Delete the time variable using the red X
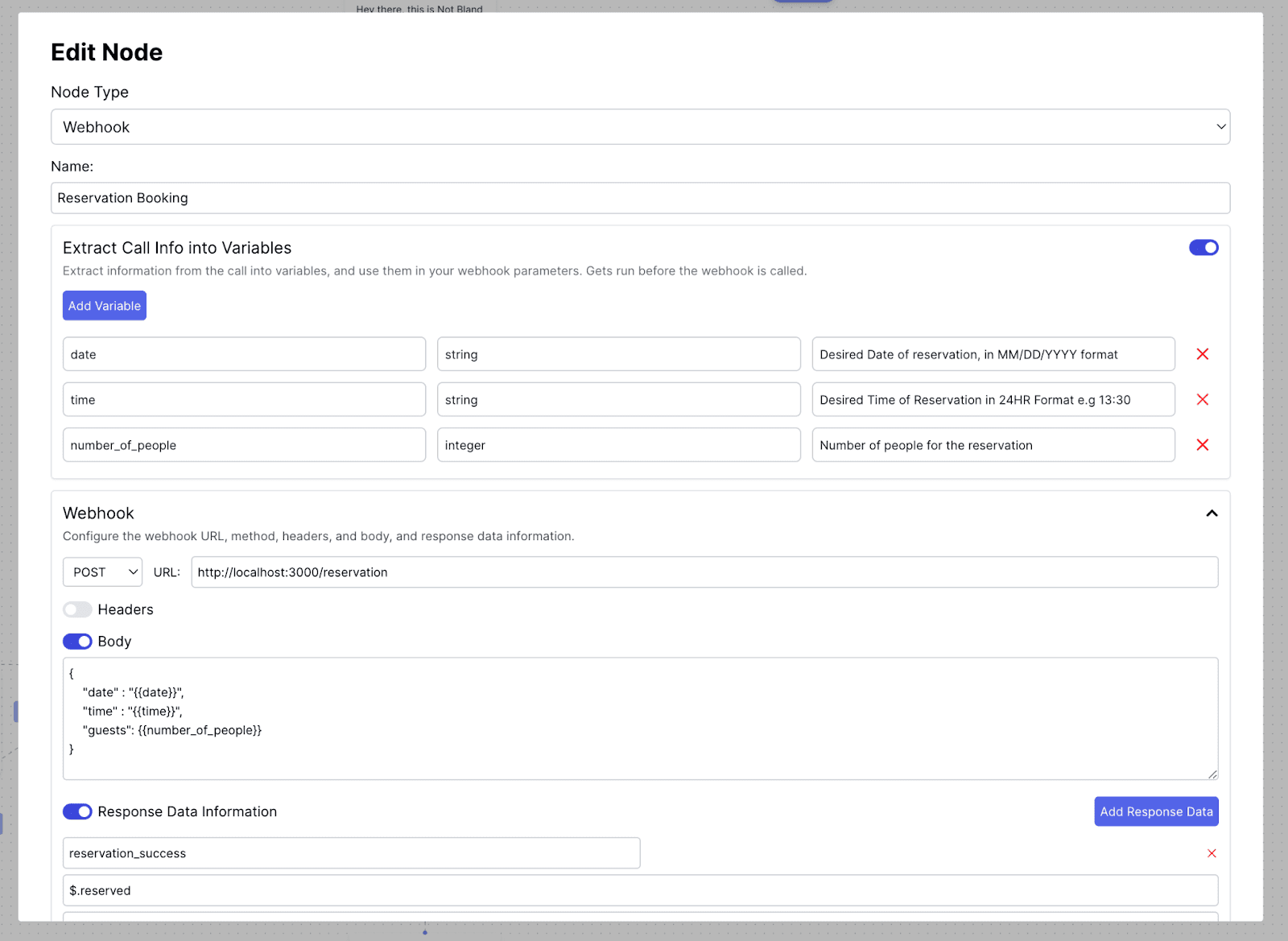Screen dimensions: 1288x941 point(1203,399)
